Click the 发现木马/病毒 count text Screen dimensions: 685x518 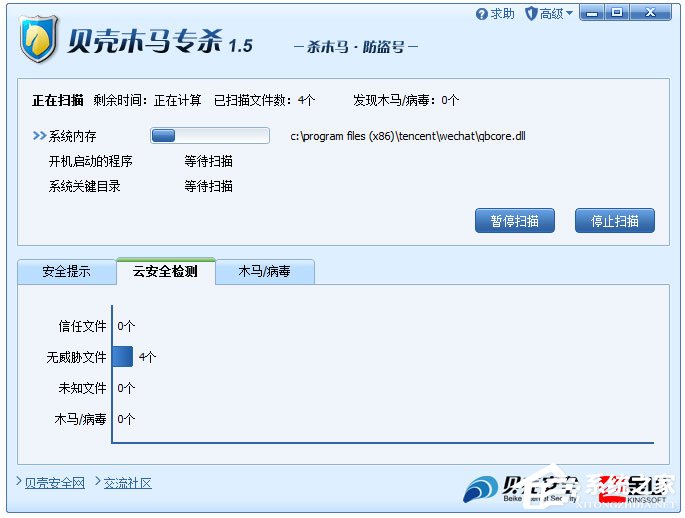[x=406, y=100]
